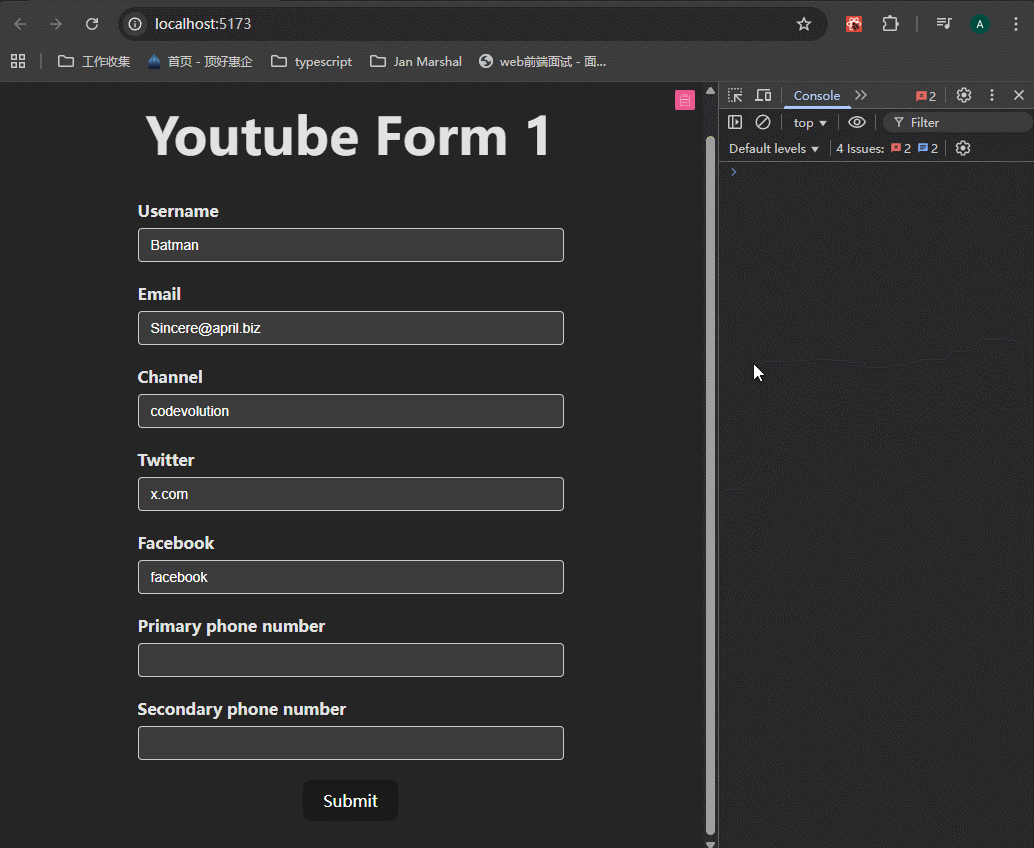The width and height of the screenshot is (1034, 848).
Task: Focus the Primary phone number field
Action: pos(351,660)
